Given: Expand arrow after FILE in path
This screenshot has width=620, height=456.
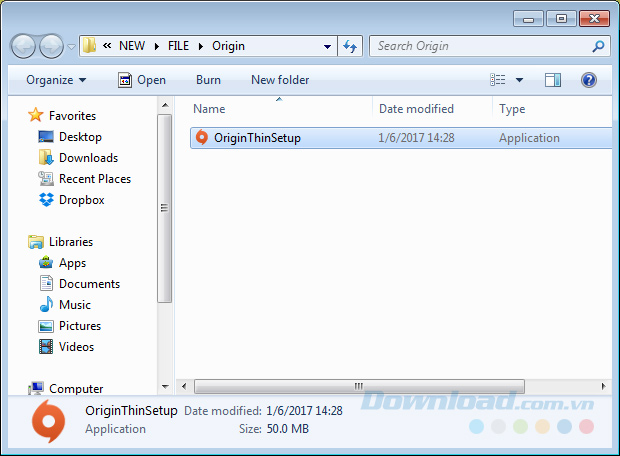Looking at the screenshot, I should [x=201, y=46].
